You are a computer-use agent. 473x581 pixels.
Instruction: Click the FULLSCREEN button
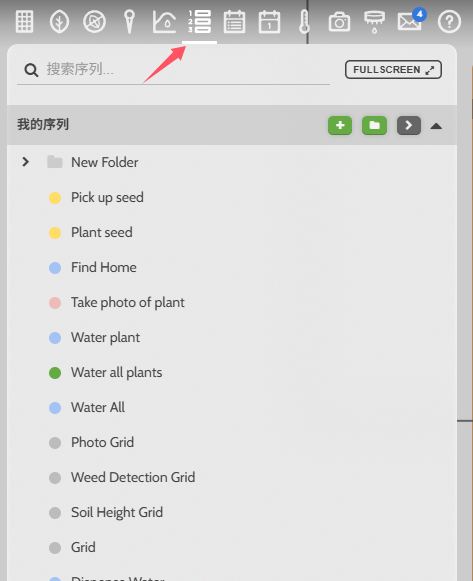pos(393,70)
